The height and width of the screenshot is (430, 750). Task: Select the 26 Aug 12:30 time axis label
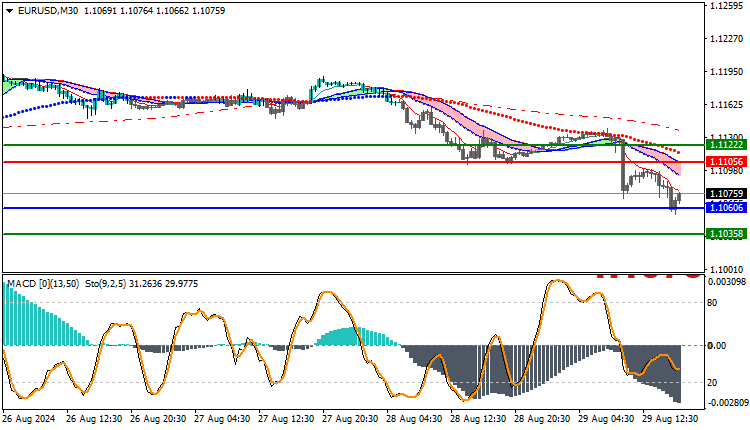tap(94, 419)
